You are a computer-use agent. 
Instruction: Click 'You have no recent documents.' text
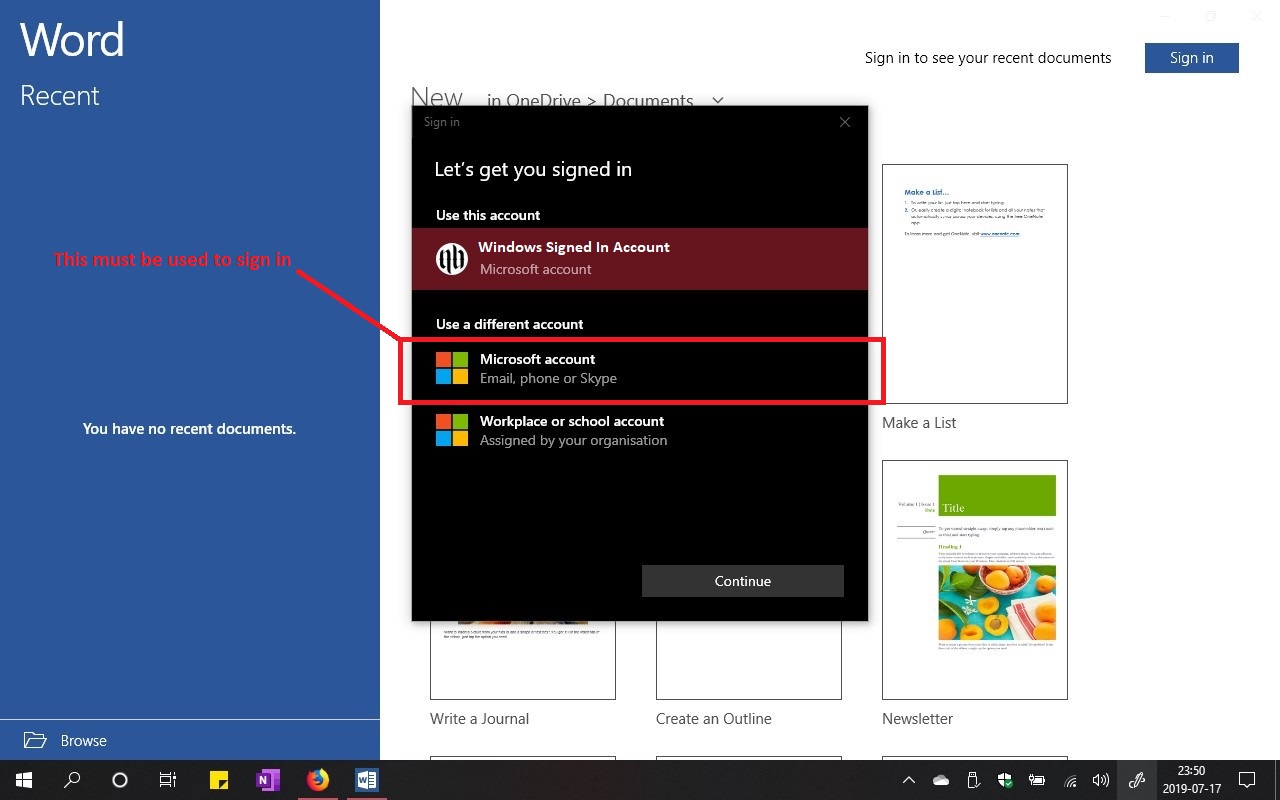coord(189,428)
